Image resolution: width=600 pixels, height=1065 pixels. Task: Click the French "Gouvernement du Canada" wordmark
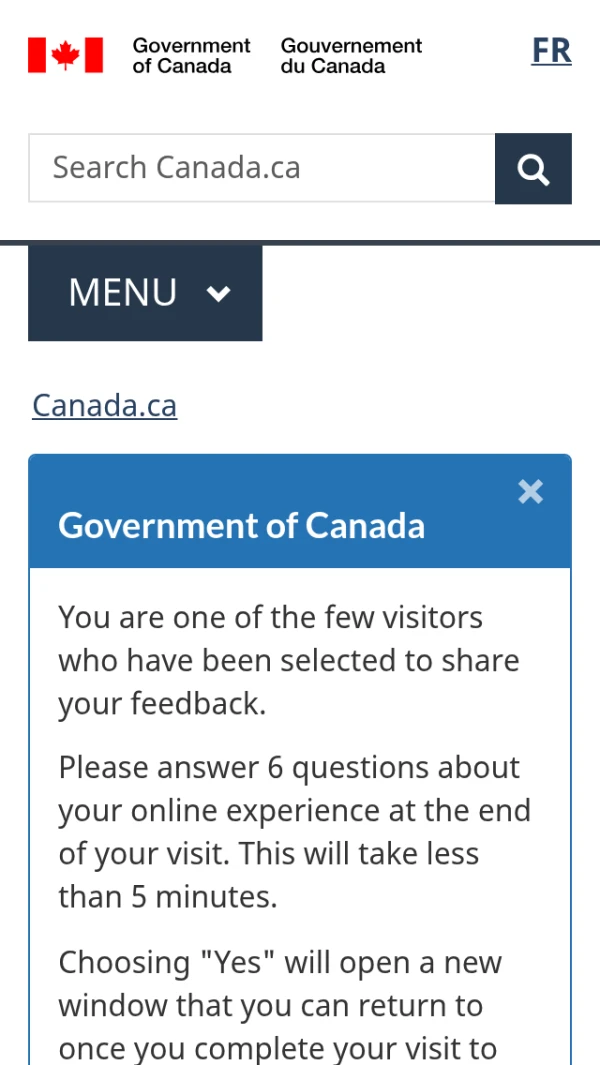click(x=351, y=56)
